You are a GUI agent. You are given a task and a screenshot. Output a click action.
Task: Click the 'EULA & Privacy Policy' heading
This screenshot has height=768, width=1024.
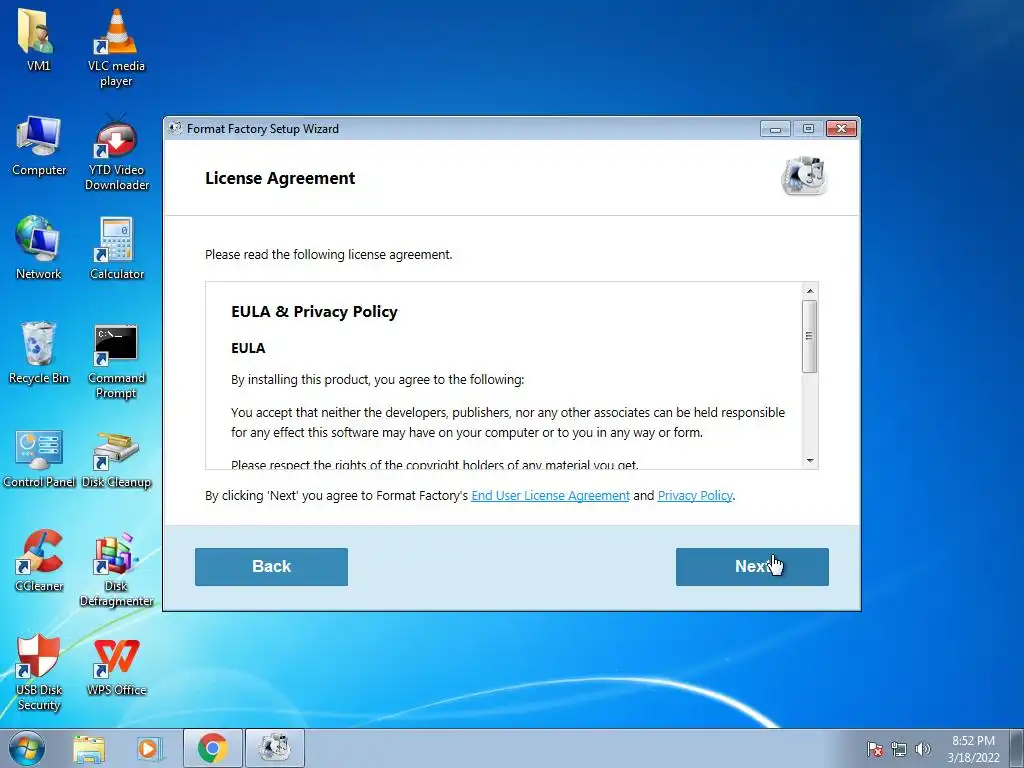(314, 312)
